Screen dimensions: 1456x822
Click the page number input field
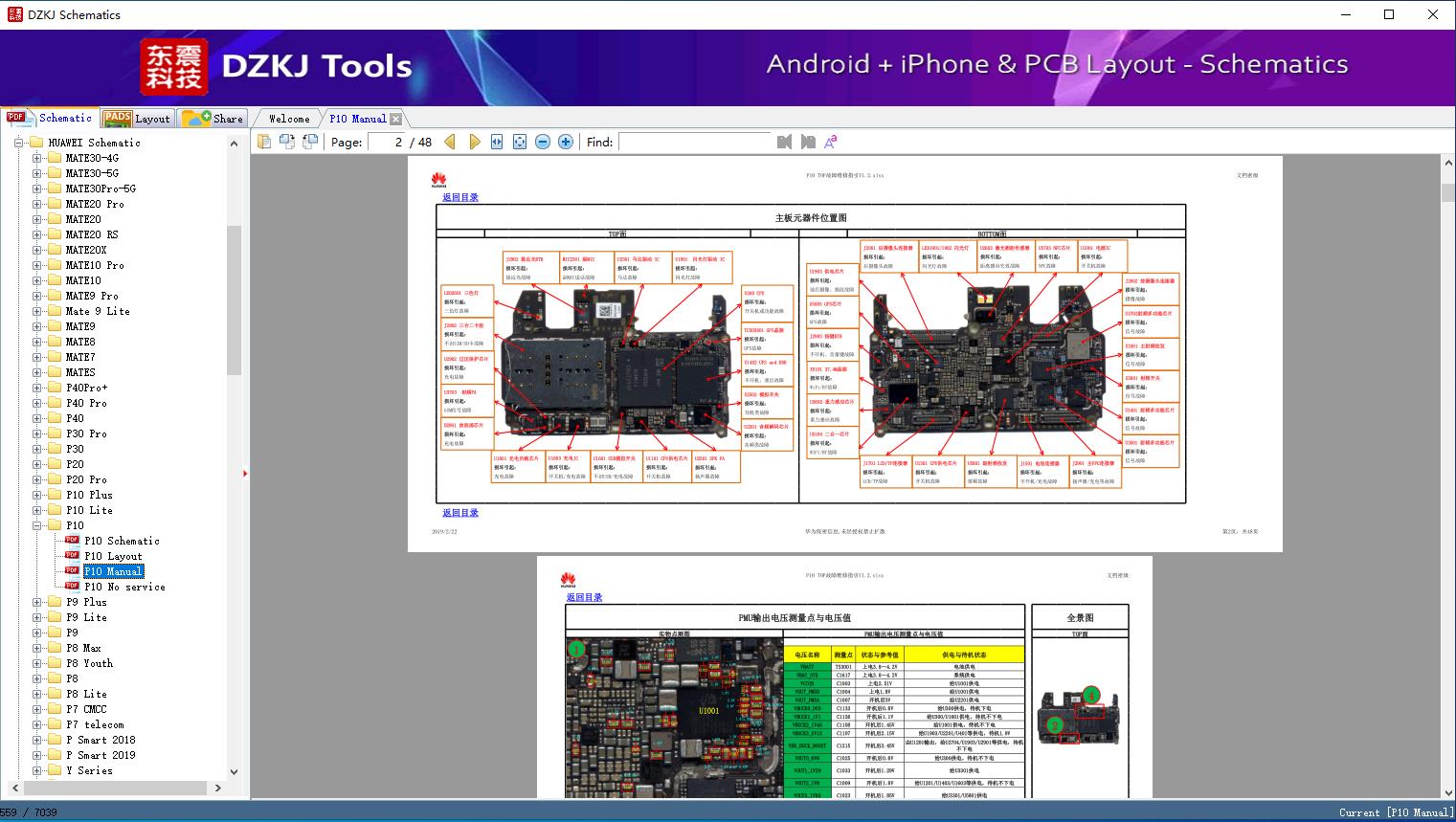[386, 142]
